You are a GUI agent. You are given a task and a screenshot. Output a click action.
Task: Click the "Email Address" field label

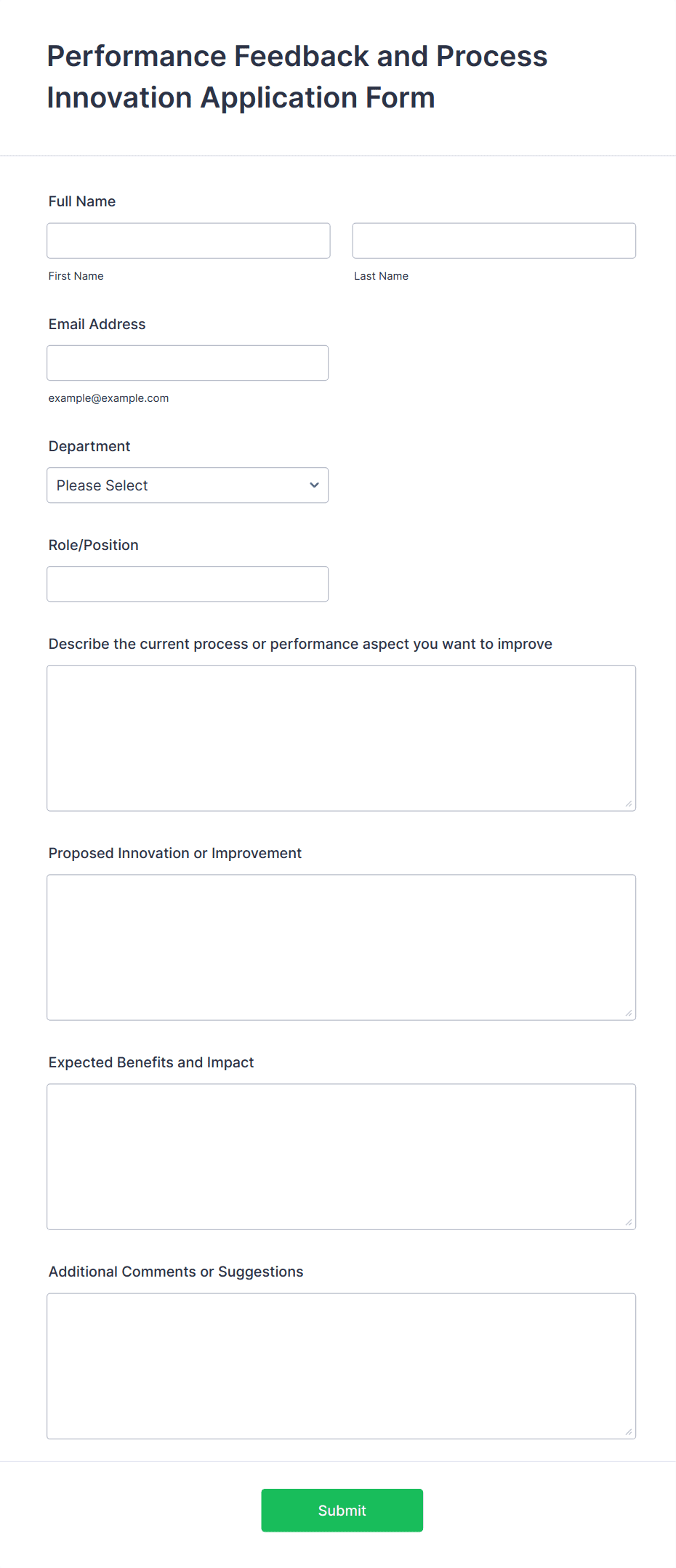click(x=97, y=324)
